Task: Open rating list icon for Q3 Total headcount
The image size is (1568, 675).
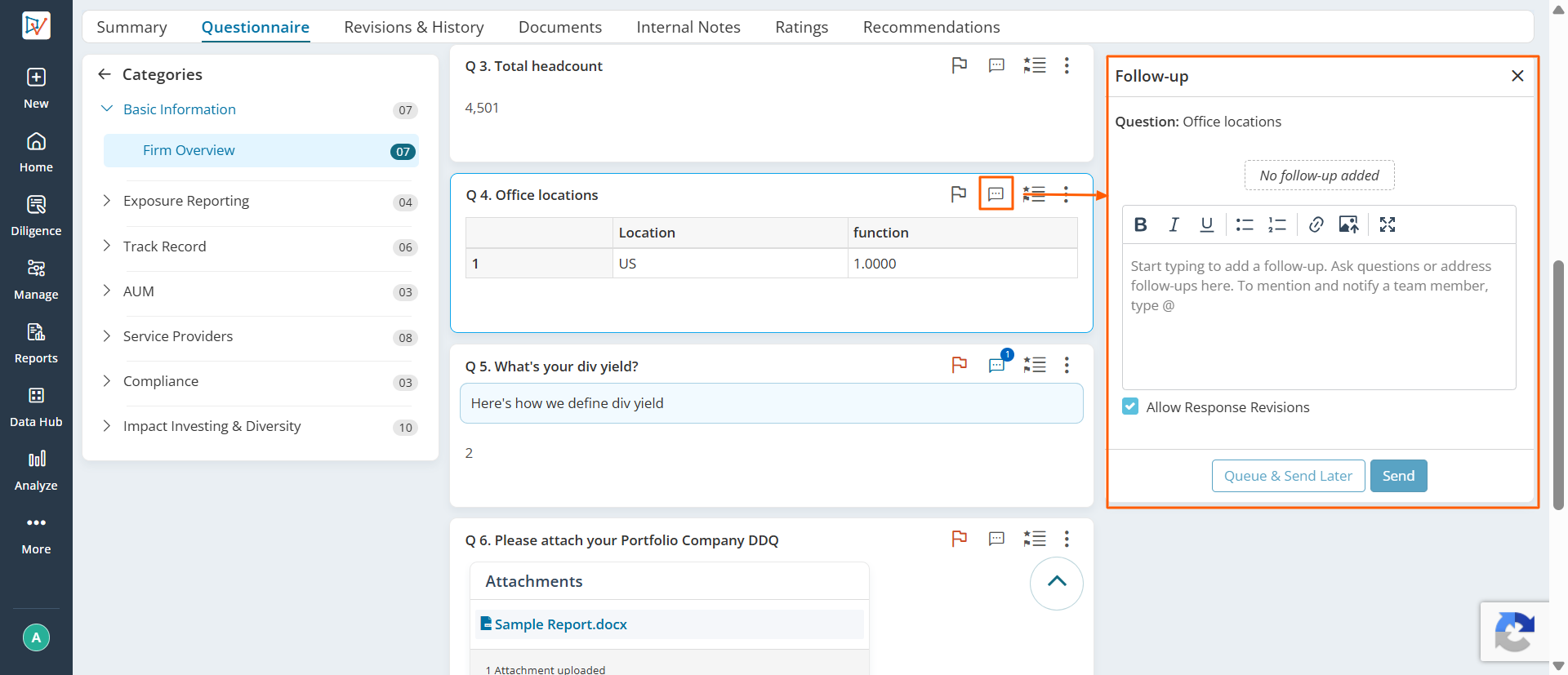Action: click(x=1035, y=65)
